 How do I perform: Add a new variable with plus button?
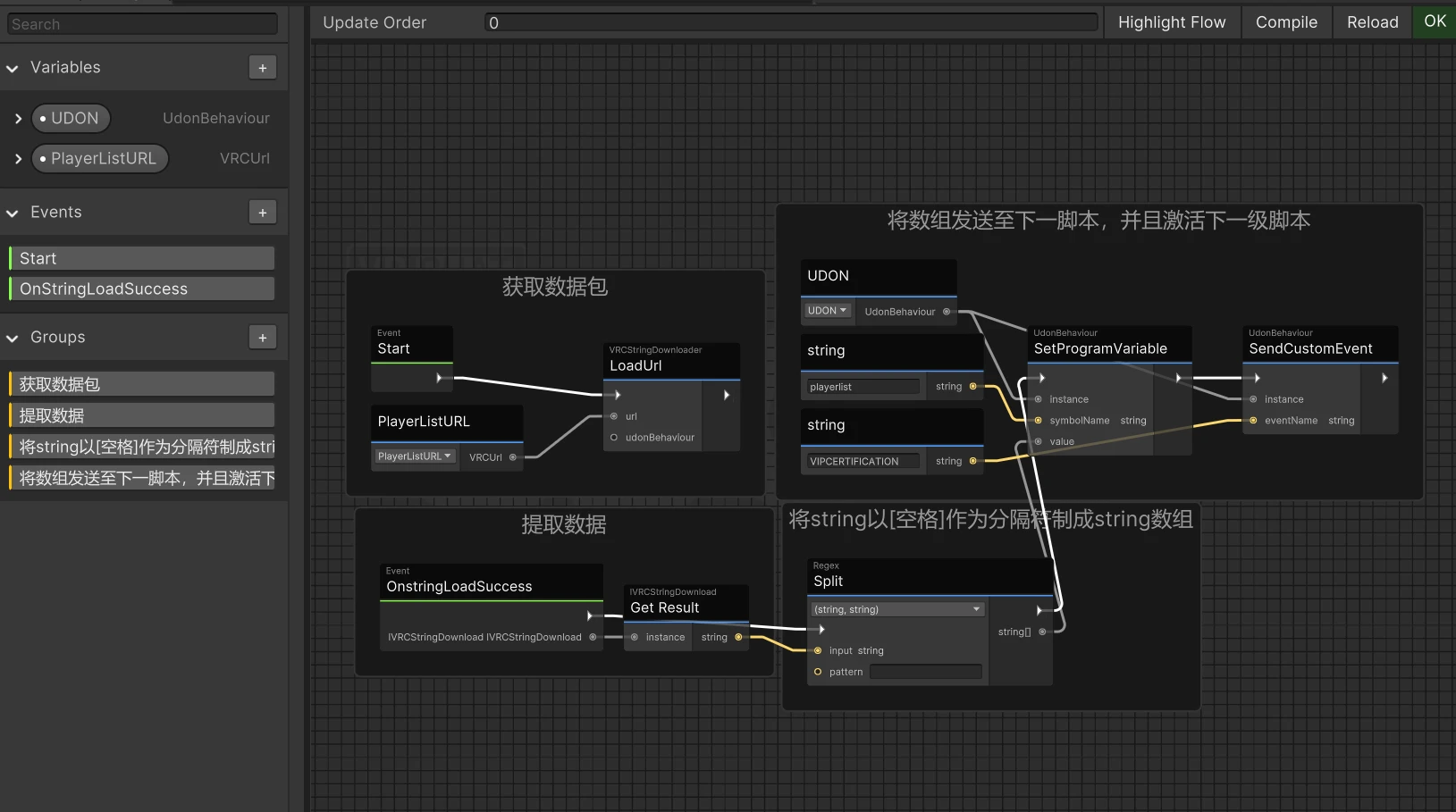tap(262, 68)
